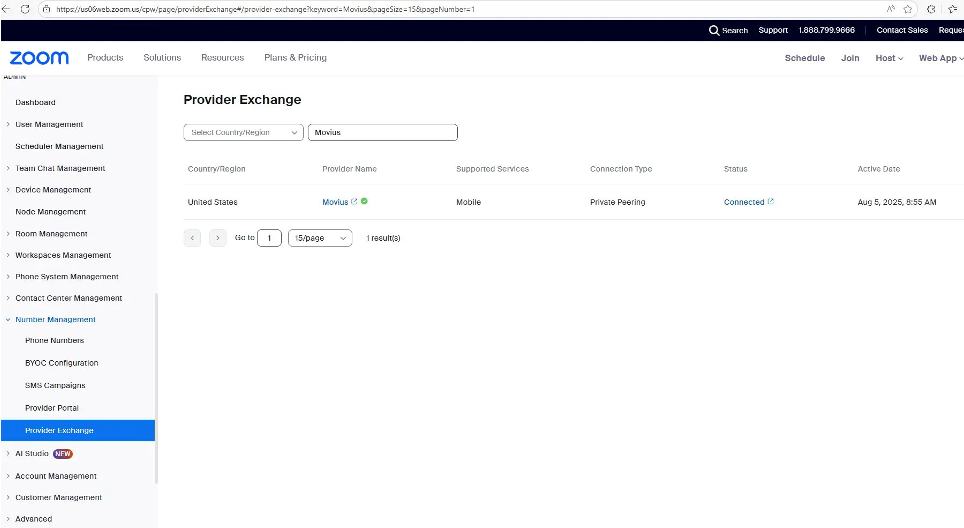964x528 pixels.
Task: Click the United States cell
Action: click(212, 202)
